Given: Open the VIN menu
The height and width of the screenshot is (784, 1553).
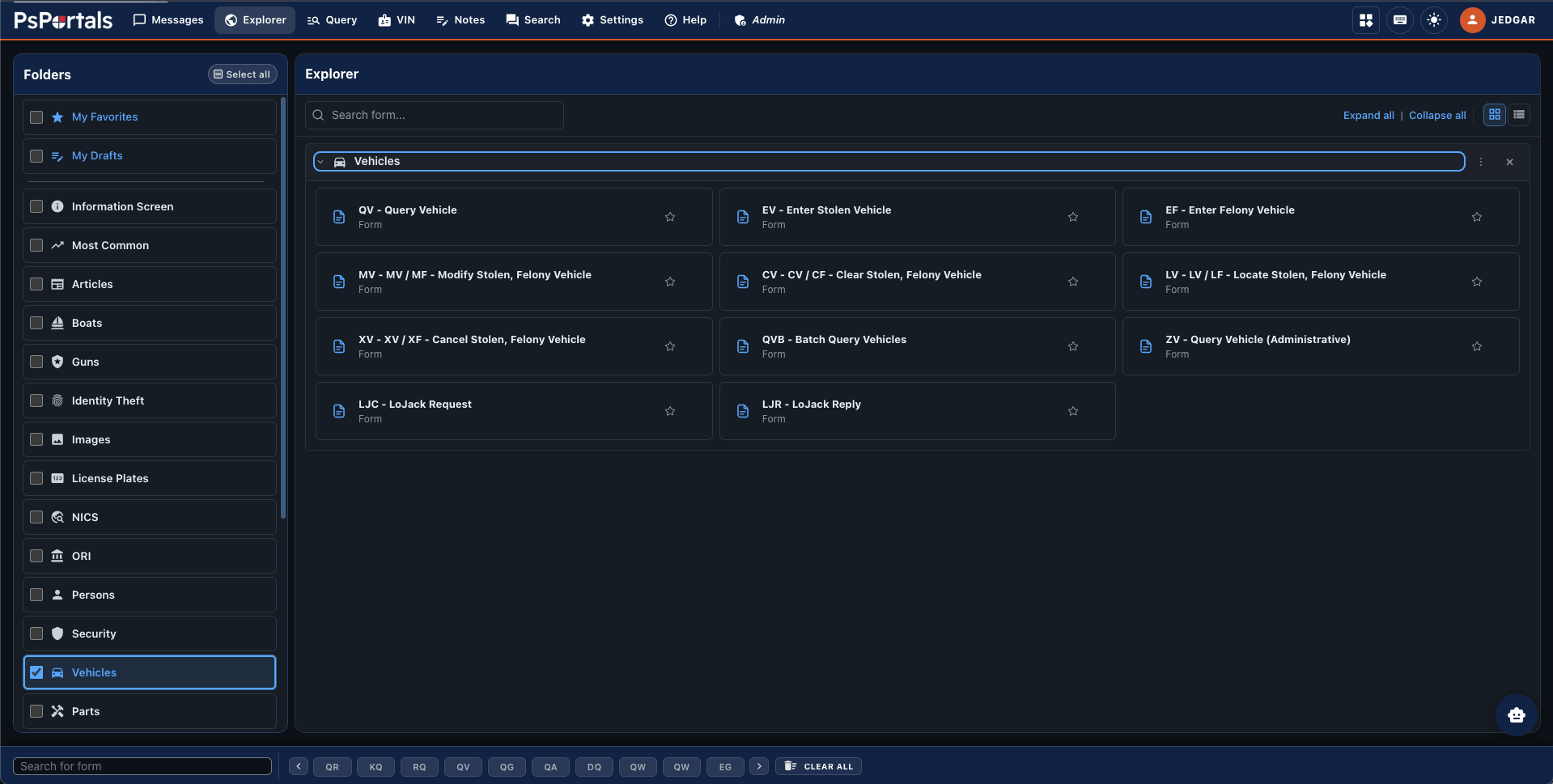Looking at the screenshot, I should point(397,20).
